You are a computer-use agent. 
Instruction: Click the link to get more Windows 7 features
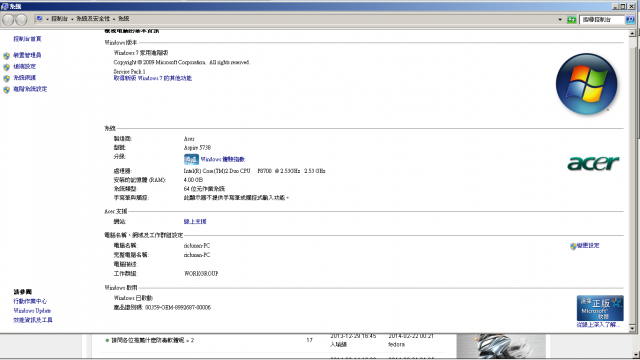(x=153, y=78)
